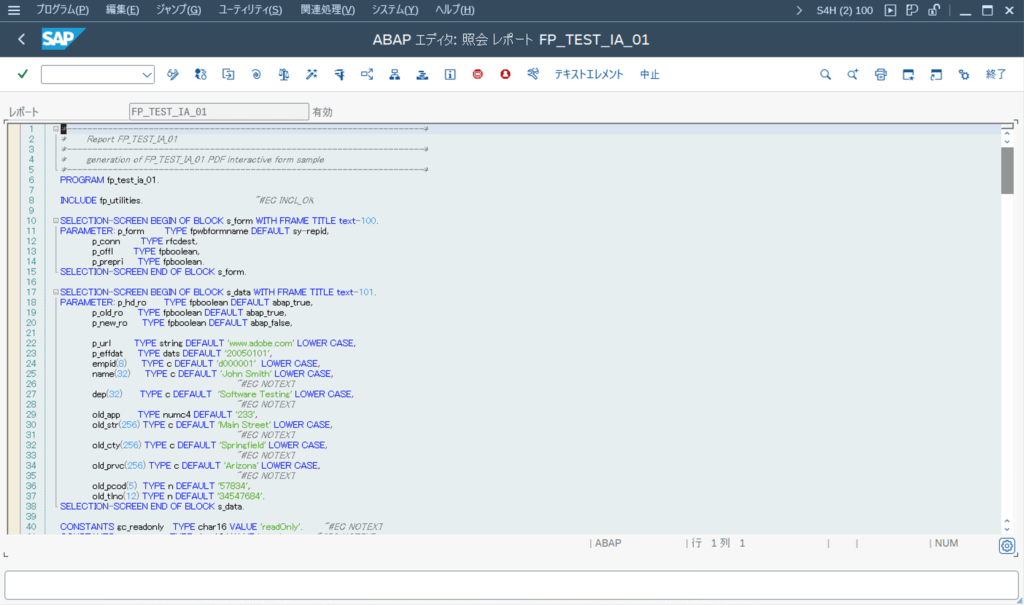Open the command field dropdown
1024x605 pixels.
(x=148, y=75)
